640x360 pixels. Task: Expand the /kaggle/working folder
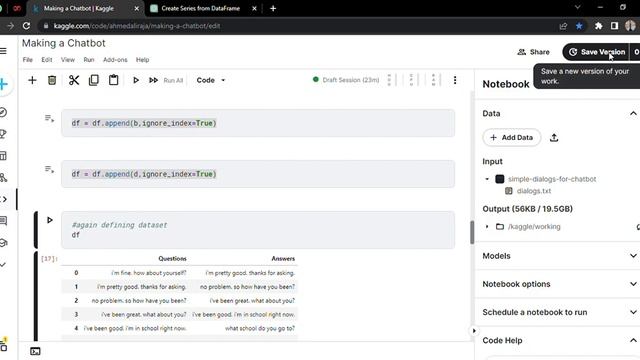[487, 227]
